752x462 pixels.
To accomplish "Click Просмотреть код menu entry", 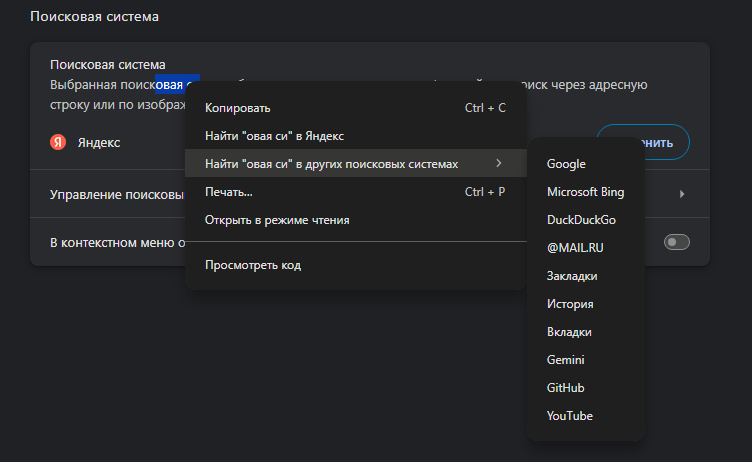I will 252,265.
